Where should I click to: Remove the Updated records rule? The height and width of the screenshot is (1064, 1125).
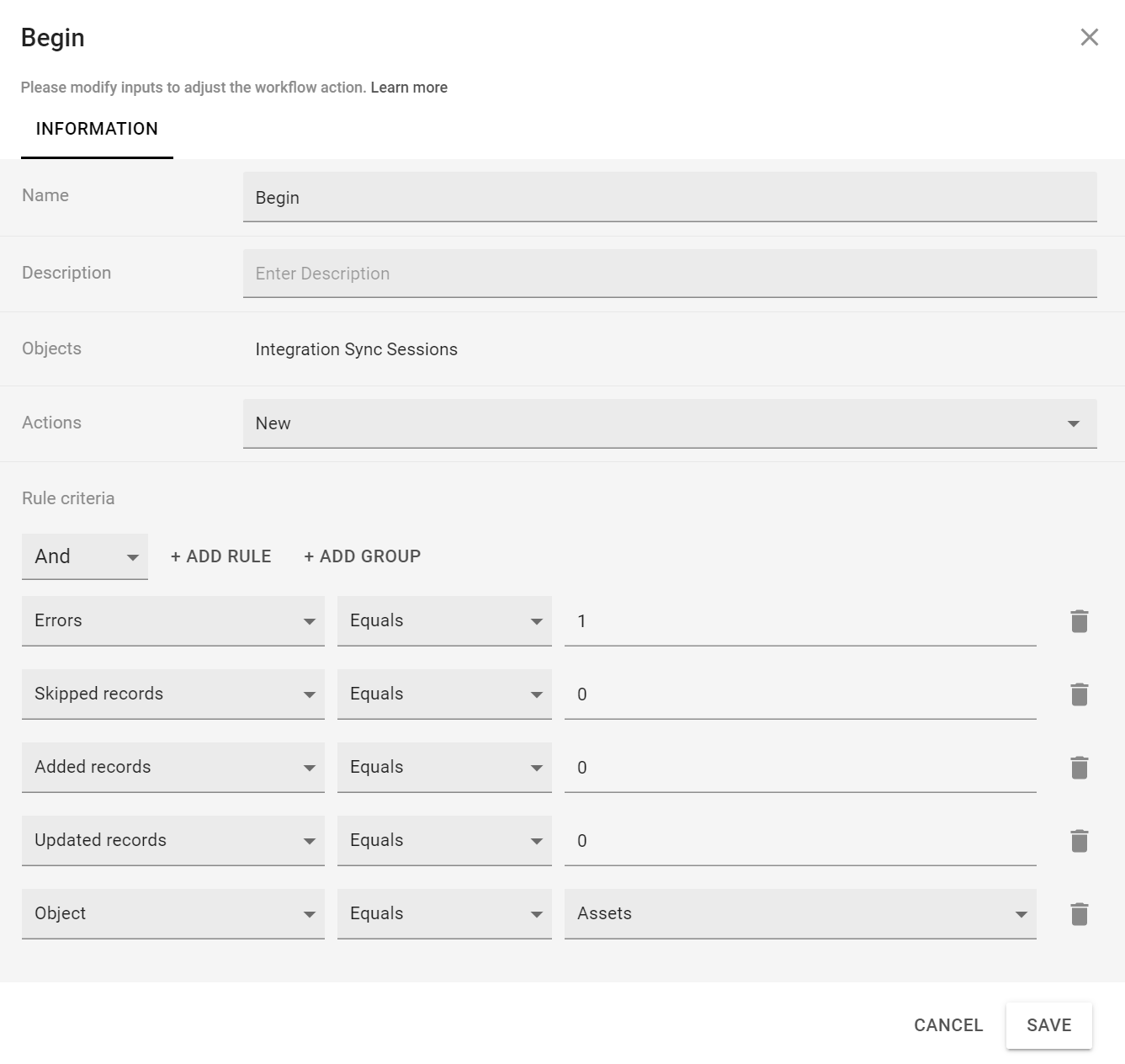pyautogui.click(x=1079, y=841)
